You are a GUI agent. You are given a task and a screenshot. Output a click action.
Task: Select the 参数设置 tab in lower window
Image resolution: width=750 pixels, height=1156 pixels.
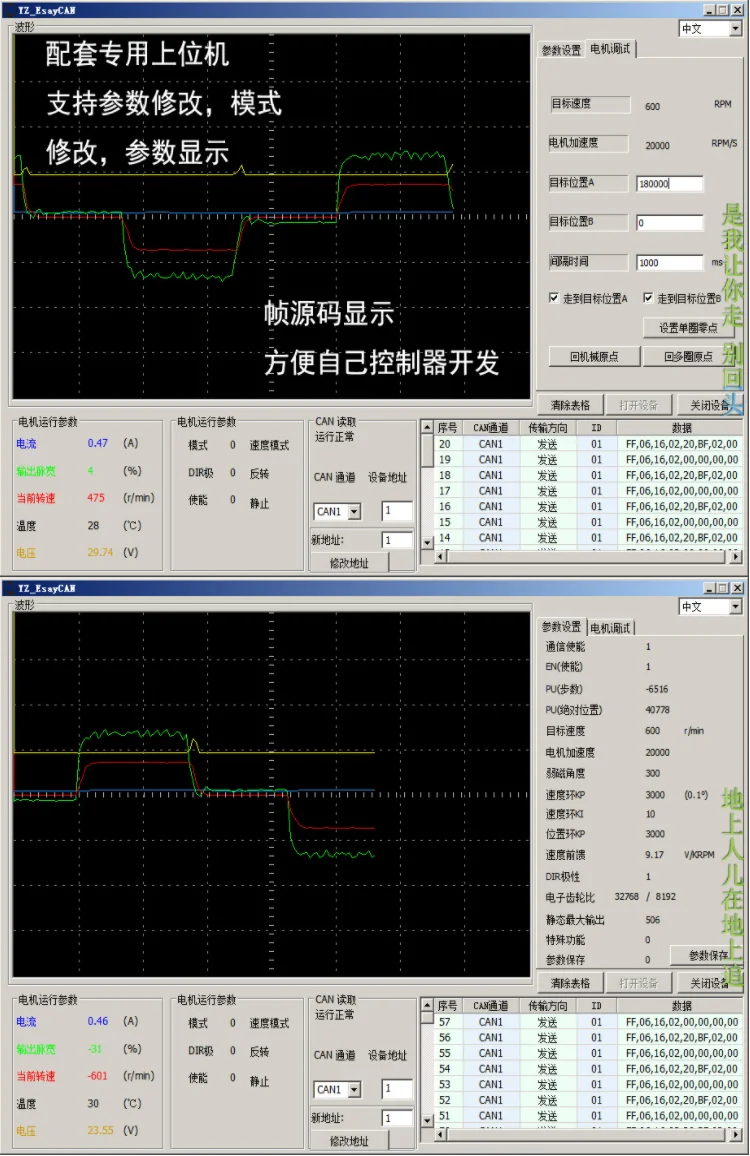tap(561, 627)
